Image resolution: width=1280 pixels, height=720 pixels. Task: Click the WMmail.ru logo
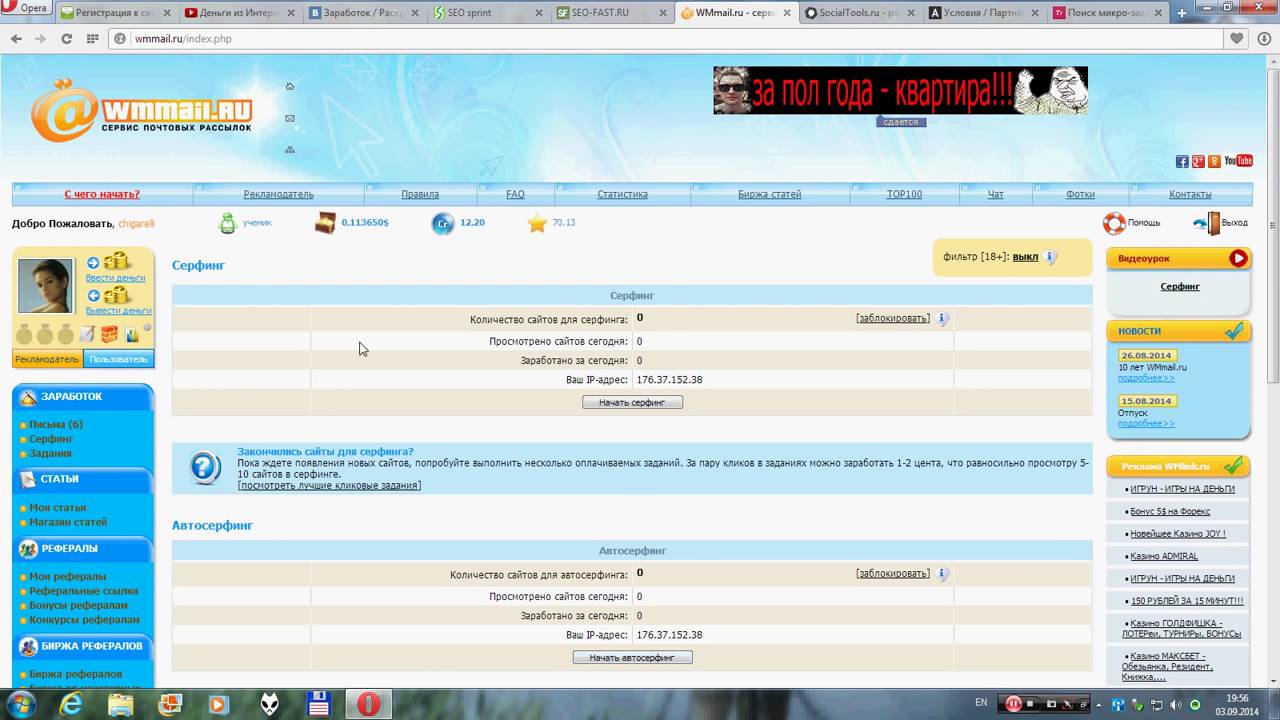click(141, 109)
